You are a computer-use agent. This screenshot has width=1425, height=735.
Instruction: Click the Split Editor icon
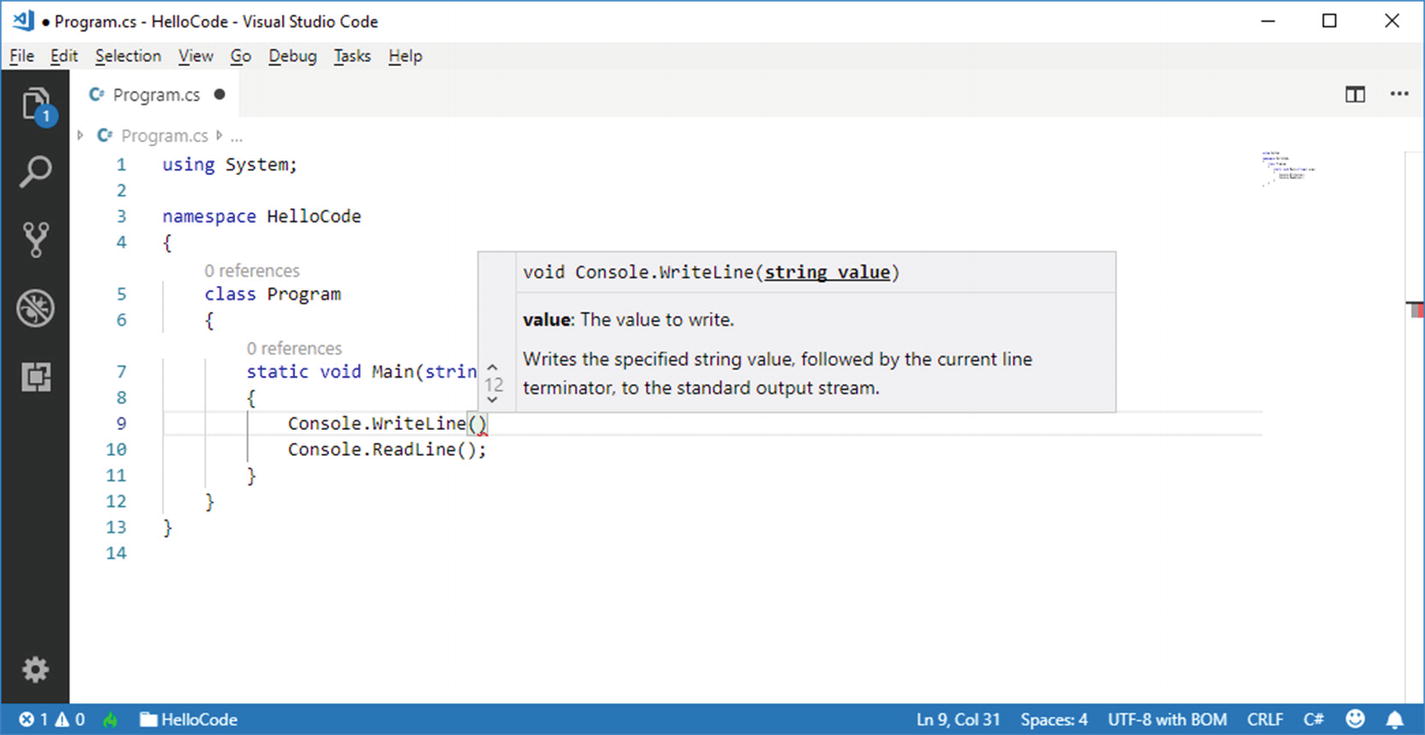click(x=1355, y=95)
